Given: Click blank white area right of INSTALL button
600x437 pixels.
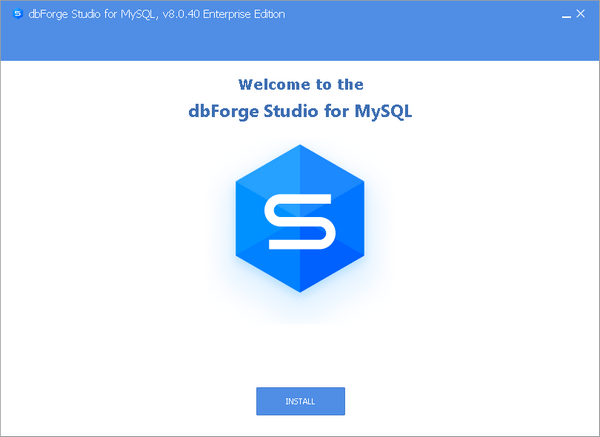Looking at the screenshot, I should pyautogui.click(x=470, y=401).
